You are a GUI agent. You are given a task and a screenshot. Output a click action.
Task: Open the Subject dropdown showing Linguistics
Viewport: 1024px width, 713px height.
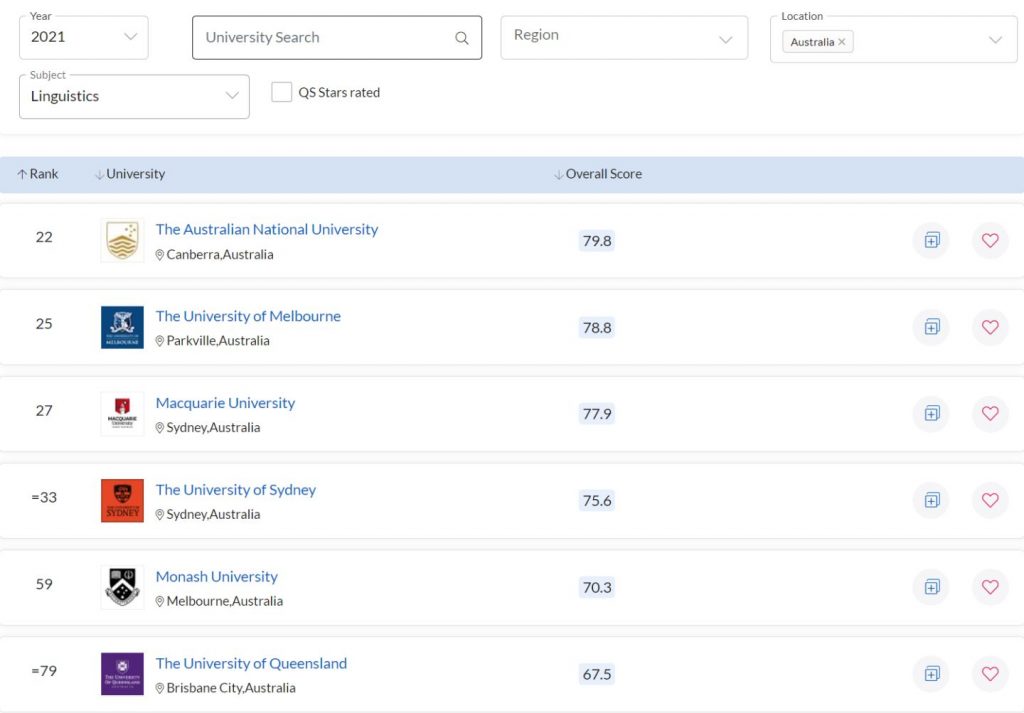click(135, 97)
